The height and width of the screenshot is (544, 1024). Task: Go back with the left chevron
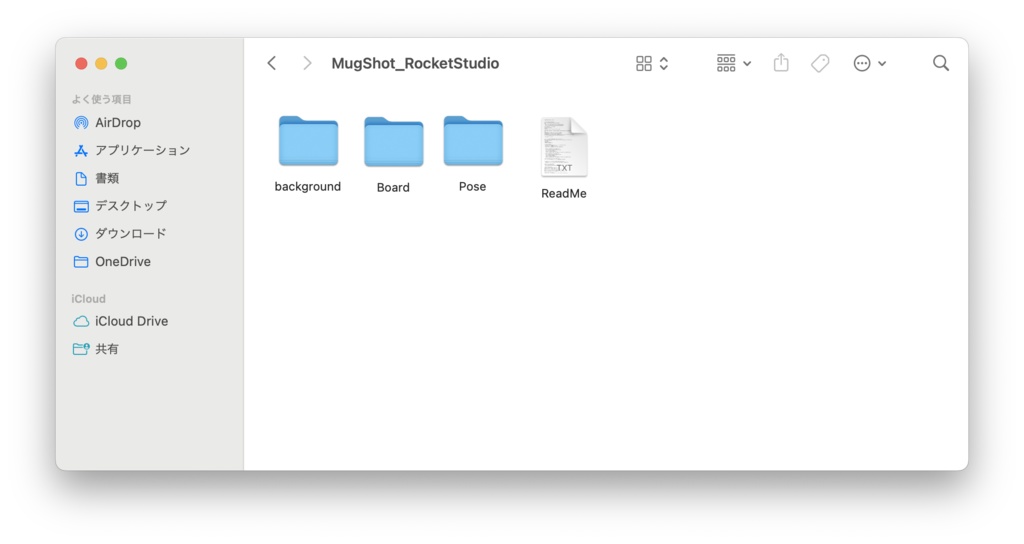272,63
